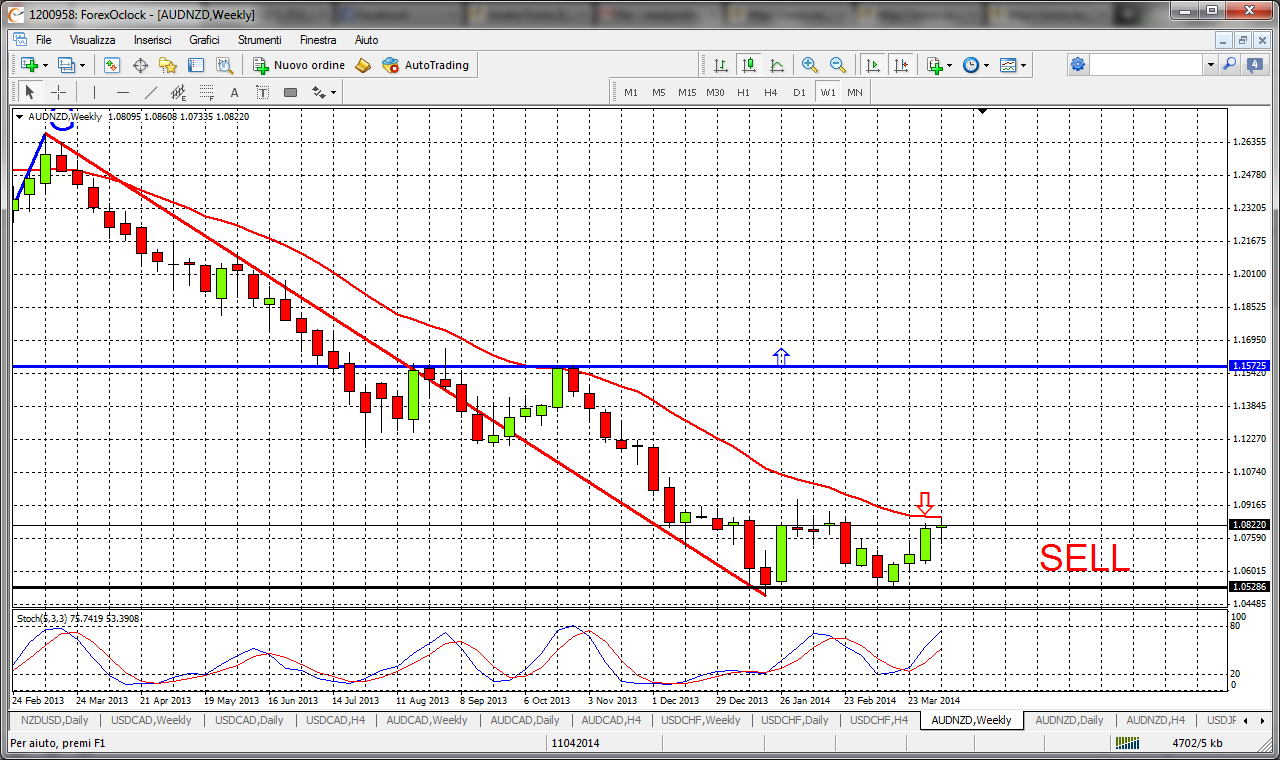Expand the new chart dropdown arrow

[45, 65]
